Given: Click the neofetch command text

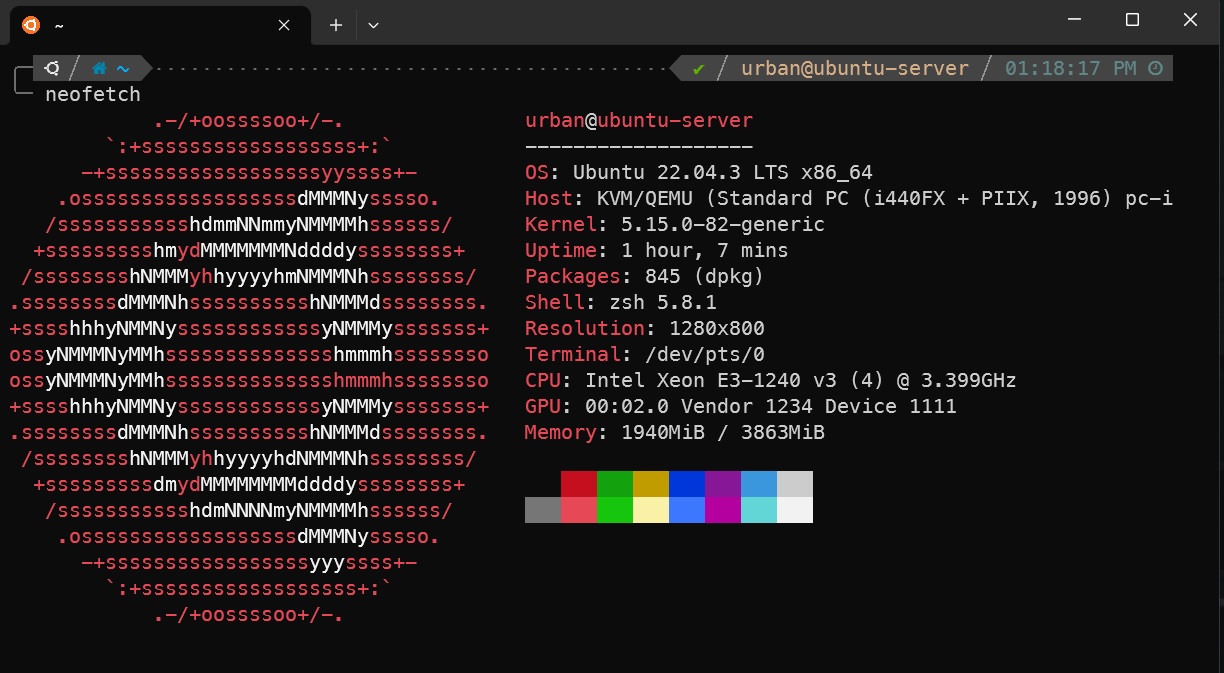Looking at the screenshot, I should 93,94.
